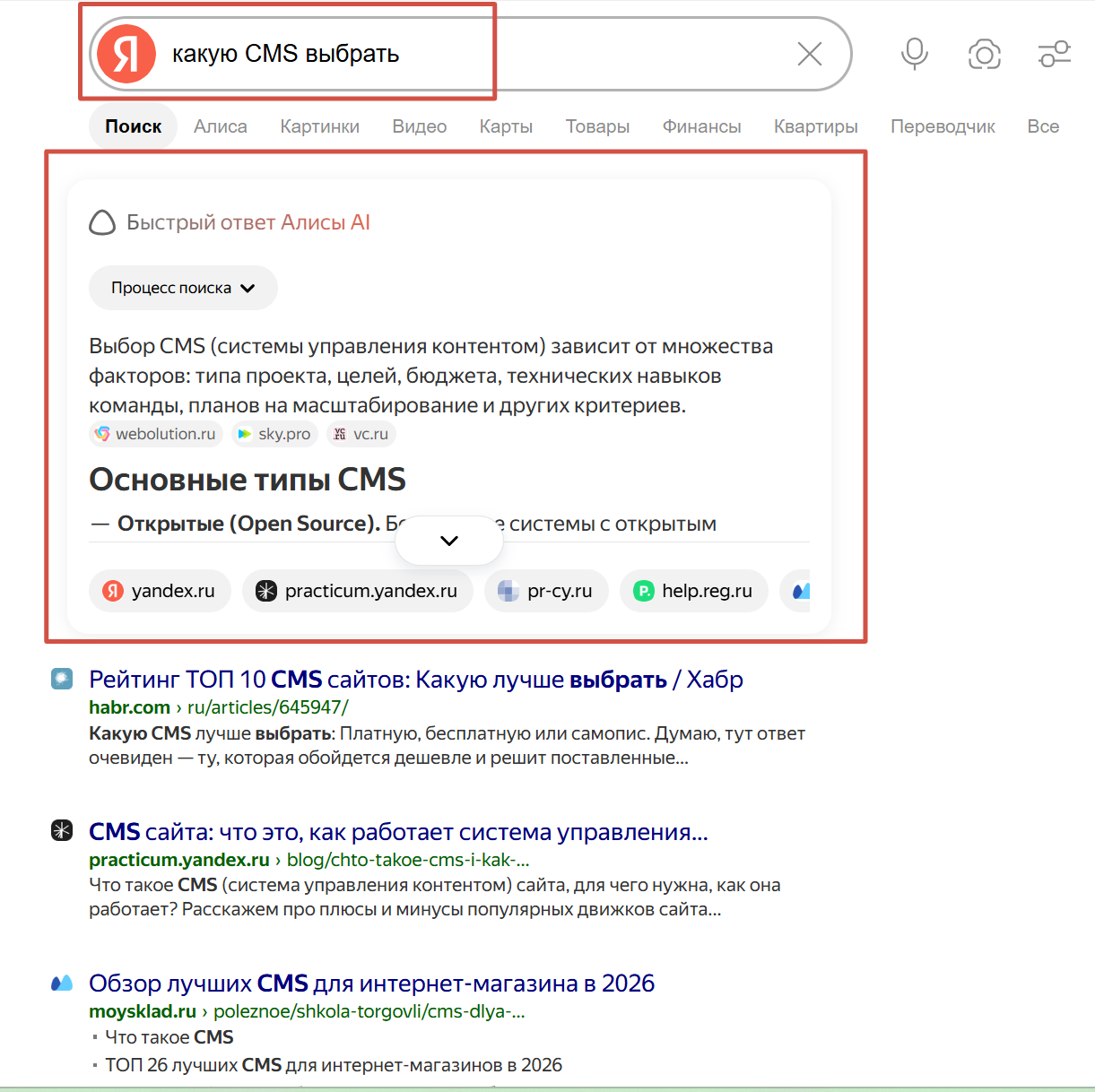
Task: Open yandex.ru source button
Action: point(160,591)
